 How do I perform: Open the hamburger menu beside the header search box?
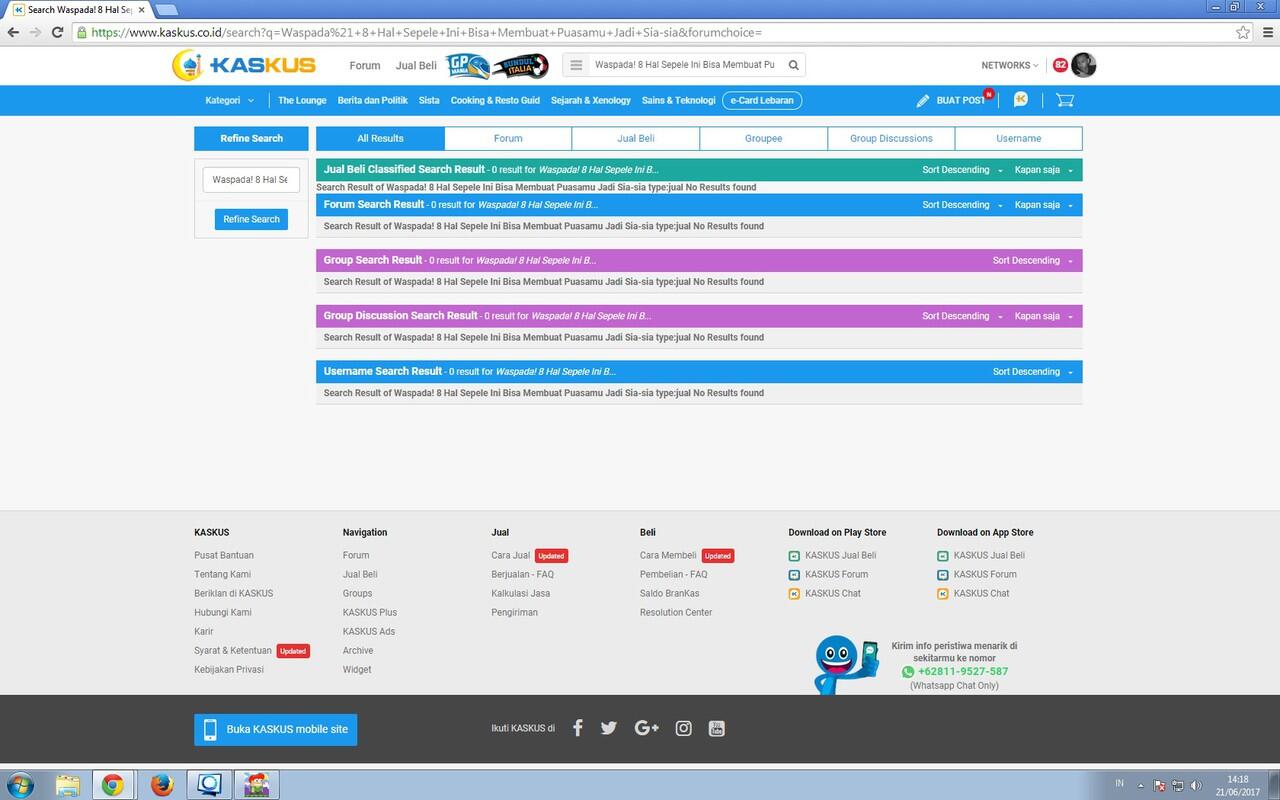576,65
